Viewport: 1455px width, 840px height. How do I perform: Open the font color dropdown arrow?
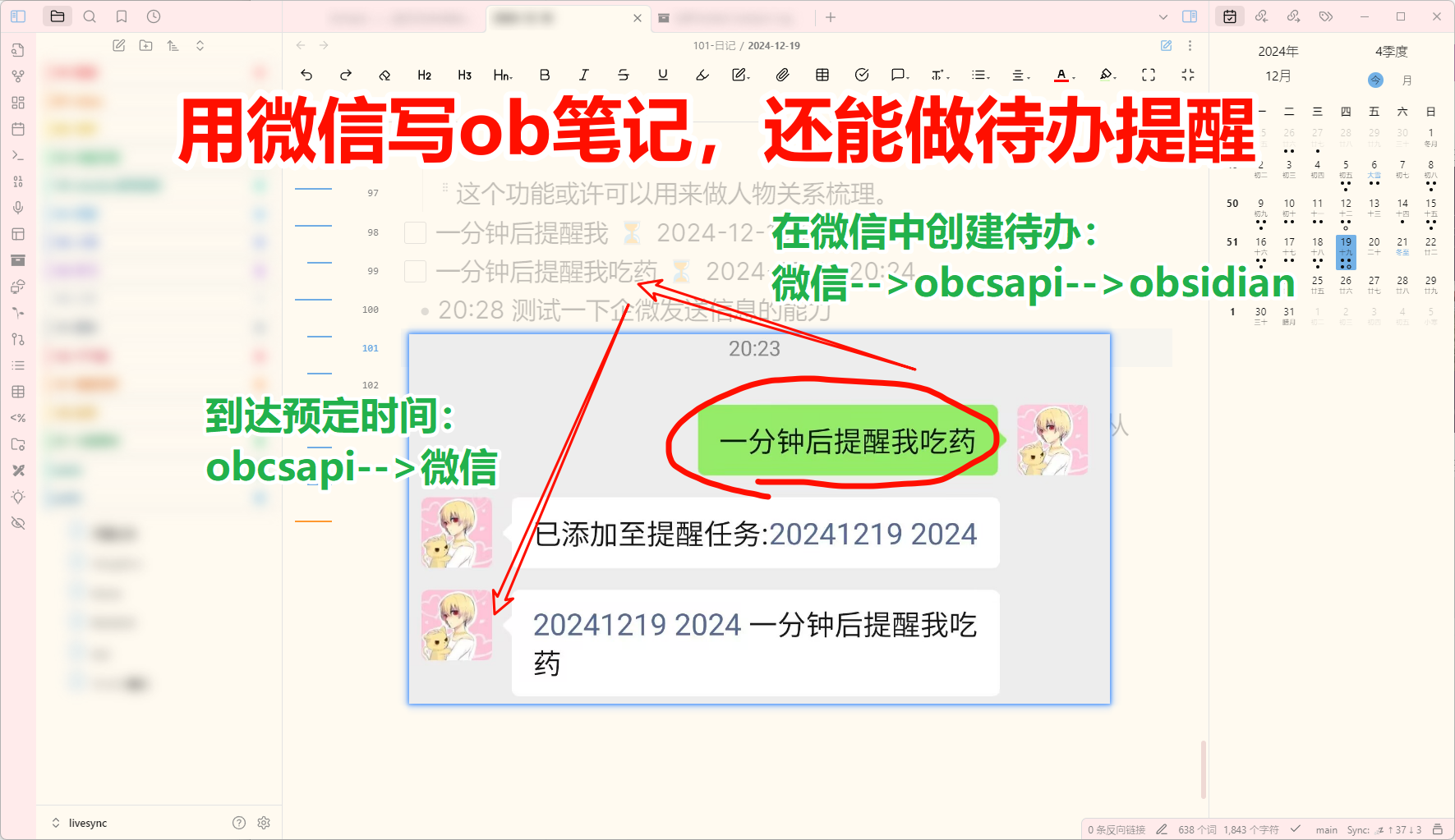[1074, 78]
